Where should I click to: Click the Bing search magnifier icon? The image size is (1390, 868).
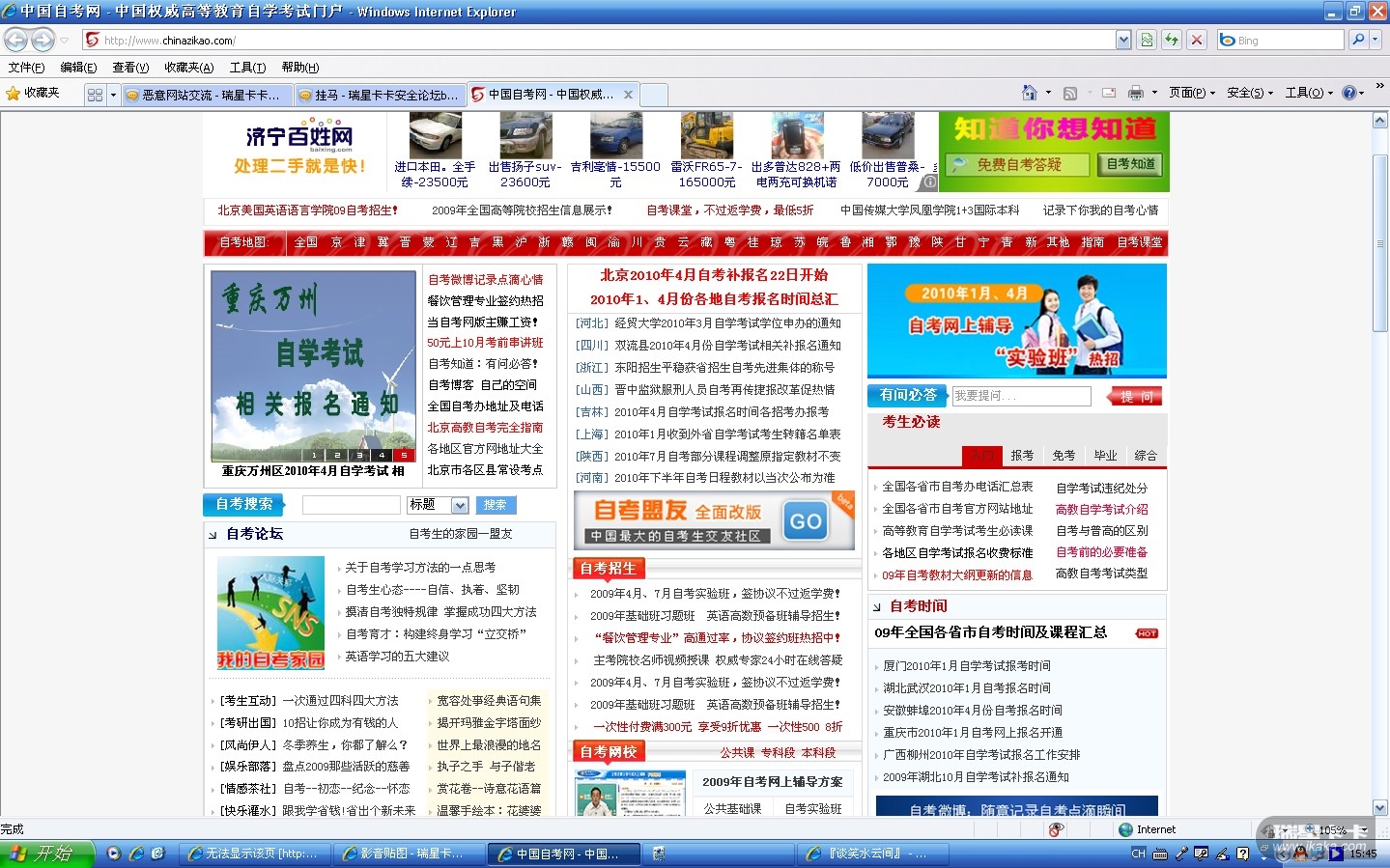1358,40
